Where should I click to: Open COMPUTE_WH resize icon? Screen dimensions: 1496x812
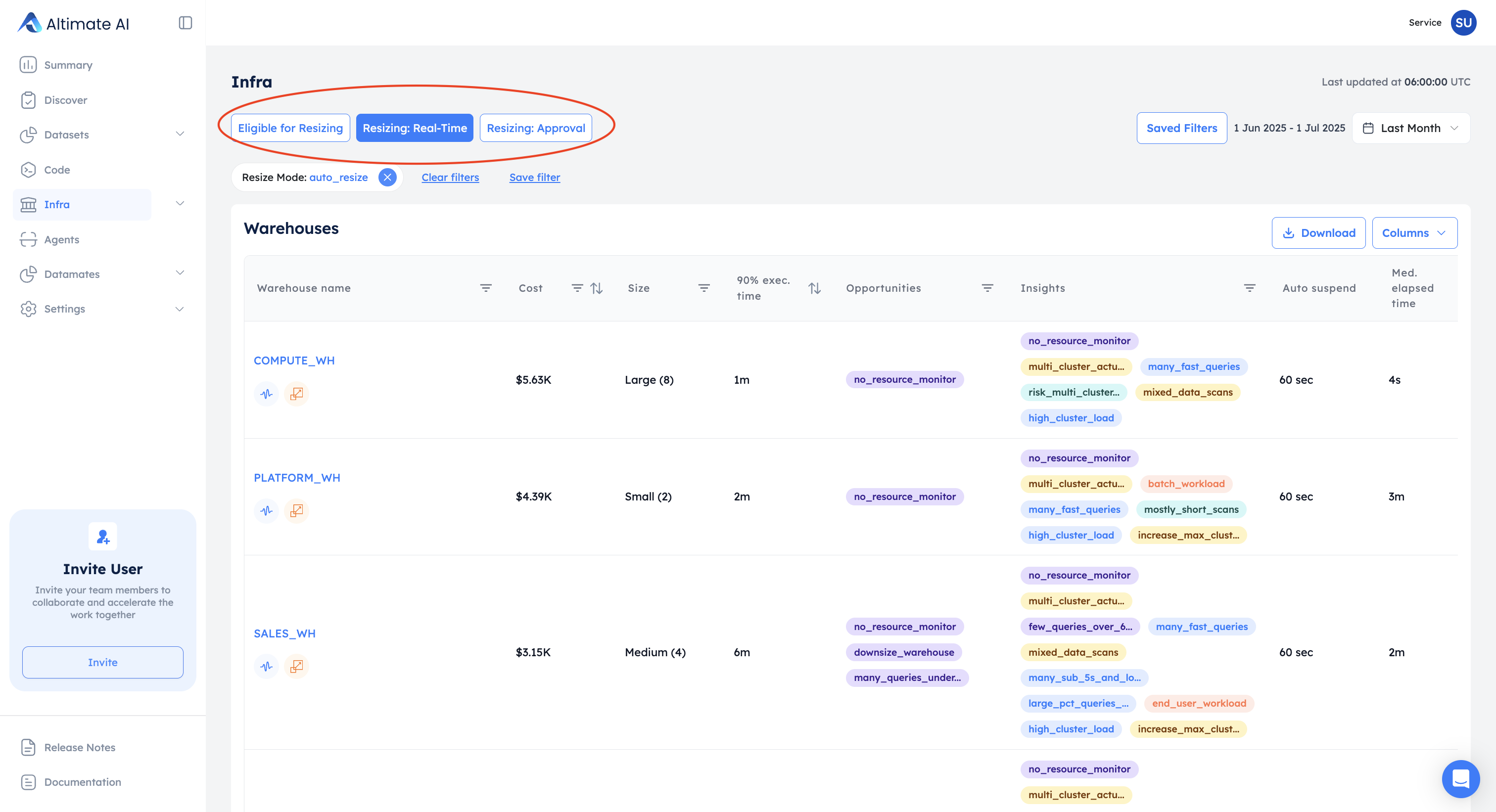point(296,394)
